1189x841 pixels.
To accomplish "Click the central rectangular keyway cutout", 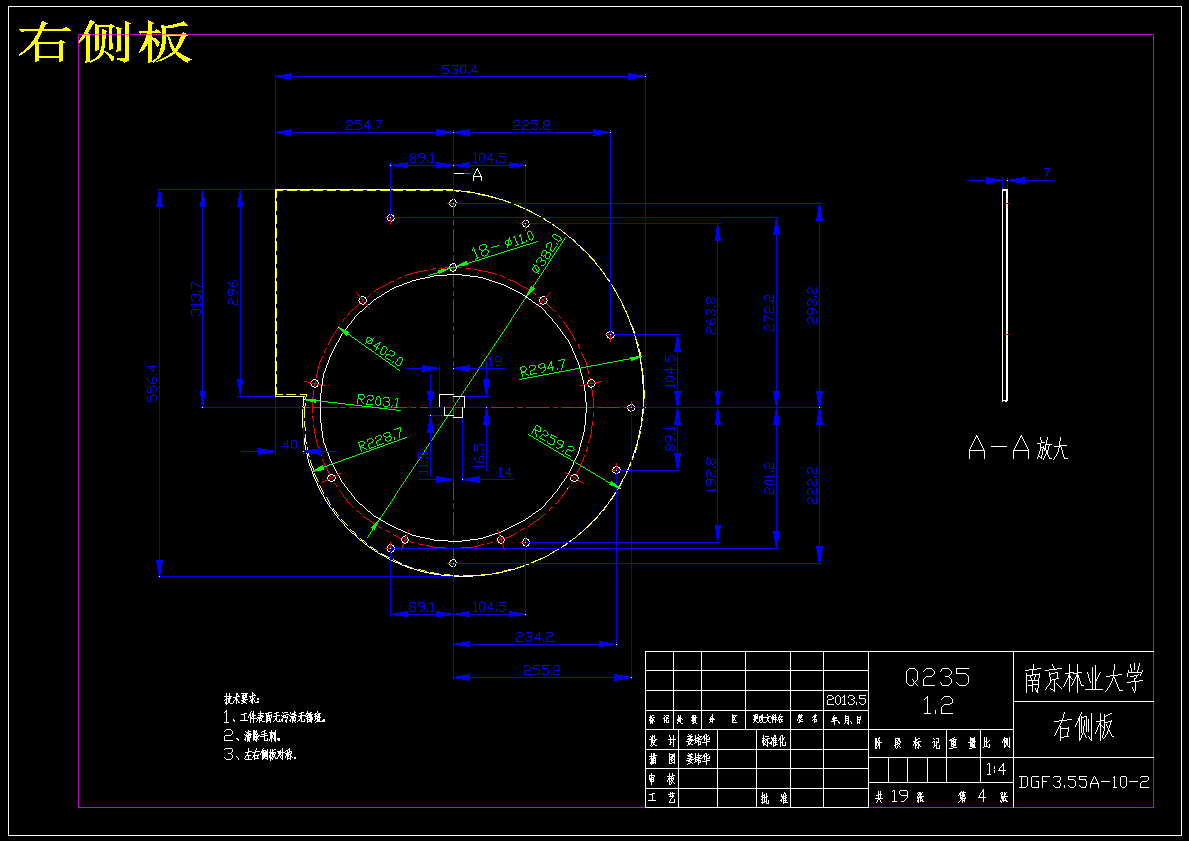I will (x=452, y=405).
